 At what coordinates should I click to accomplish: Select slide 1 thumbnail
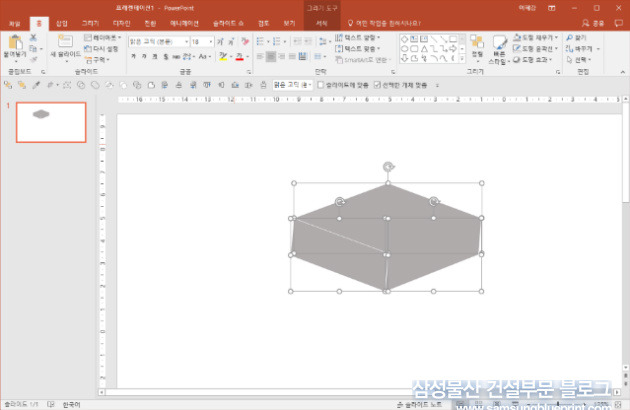pos(51,122)
